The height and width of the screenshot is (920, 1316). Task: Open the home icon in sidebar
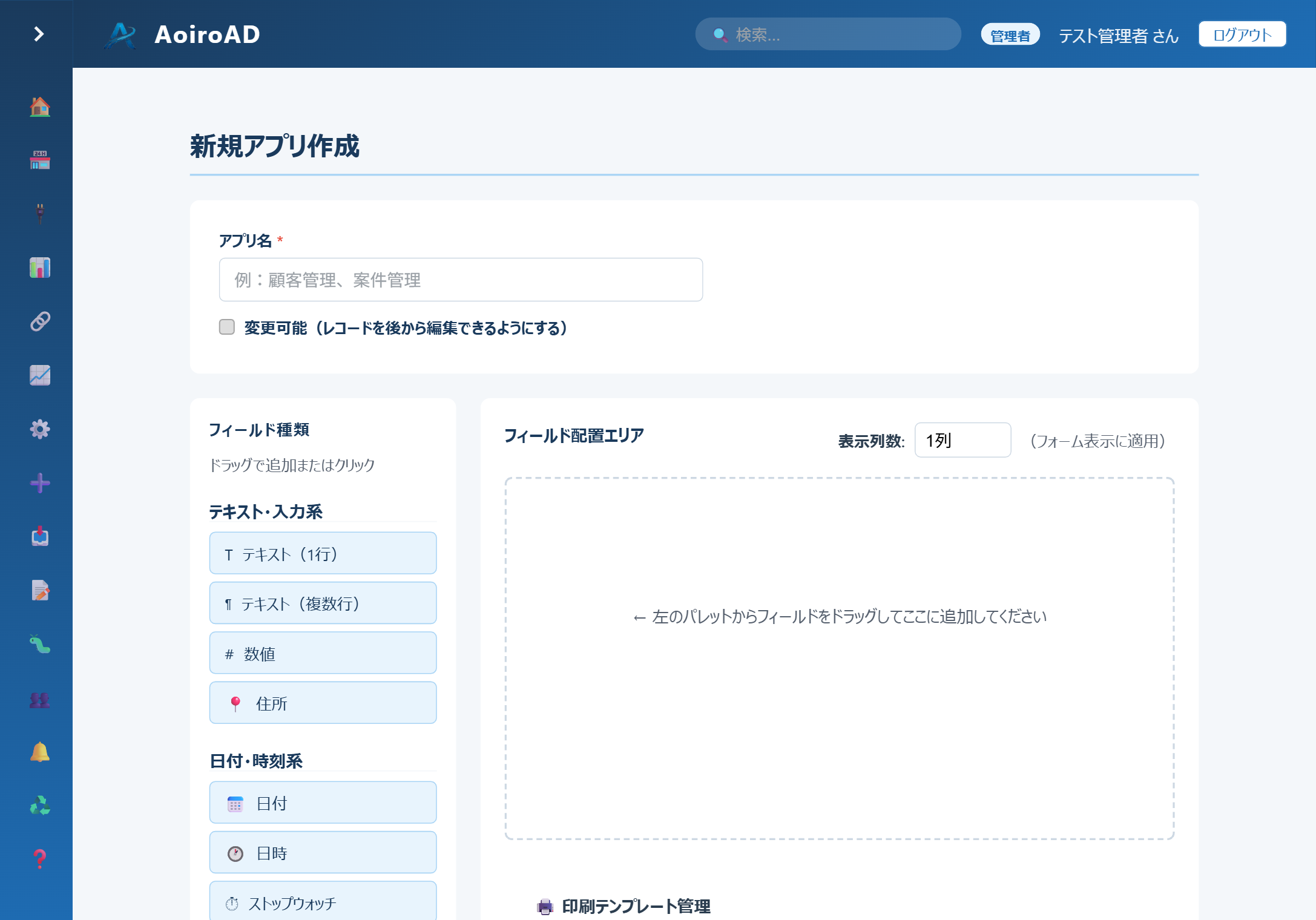click(40, 107)
